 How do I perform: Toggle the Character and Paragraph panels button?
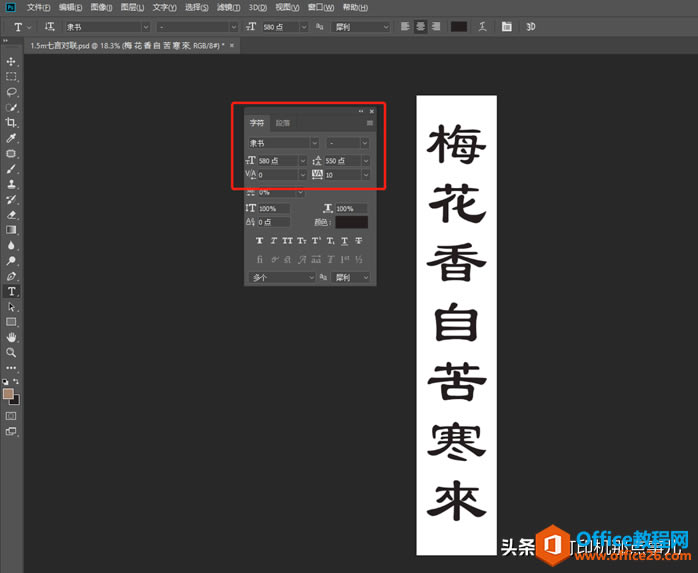(507, 27)
